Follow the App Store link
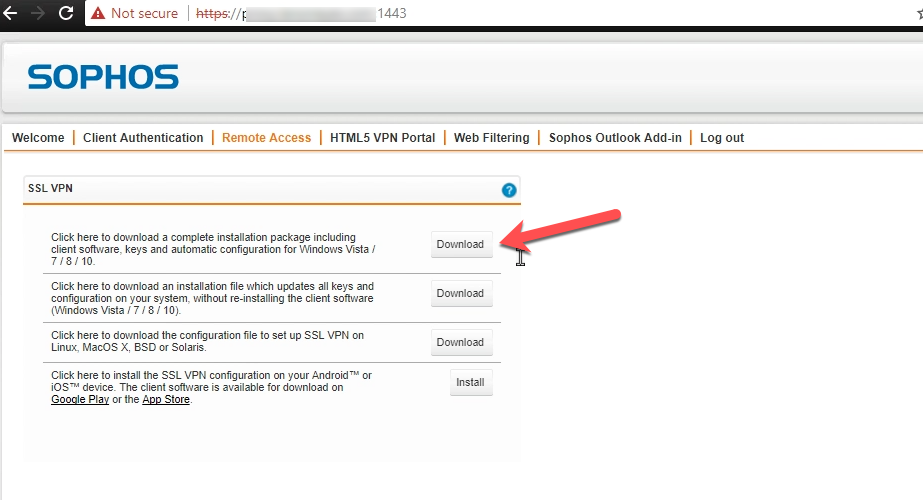The width and height of the screenshot is (923, 500). [166, 399]
